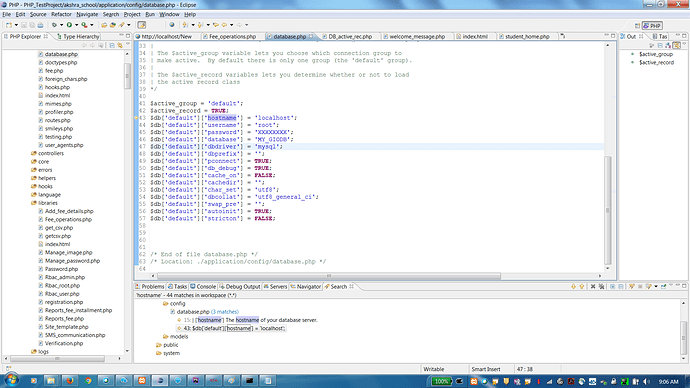Pin the Search view
The height and width of the screenshot is (388, 690).
coord(664,286)
